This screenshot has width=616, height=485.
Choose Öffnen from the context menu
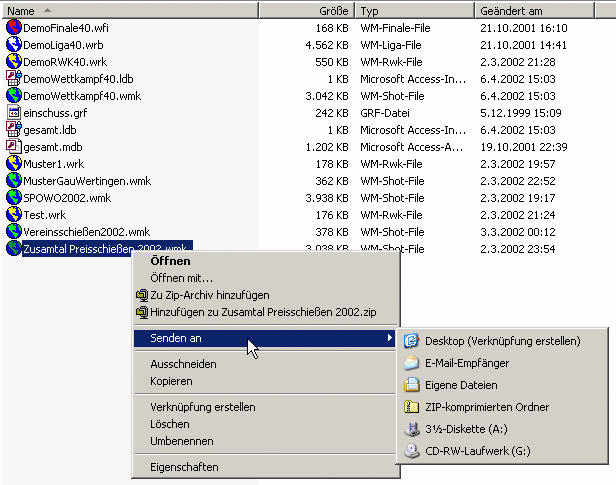170,261
